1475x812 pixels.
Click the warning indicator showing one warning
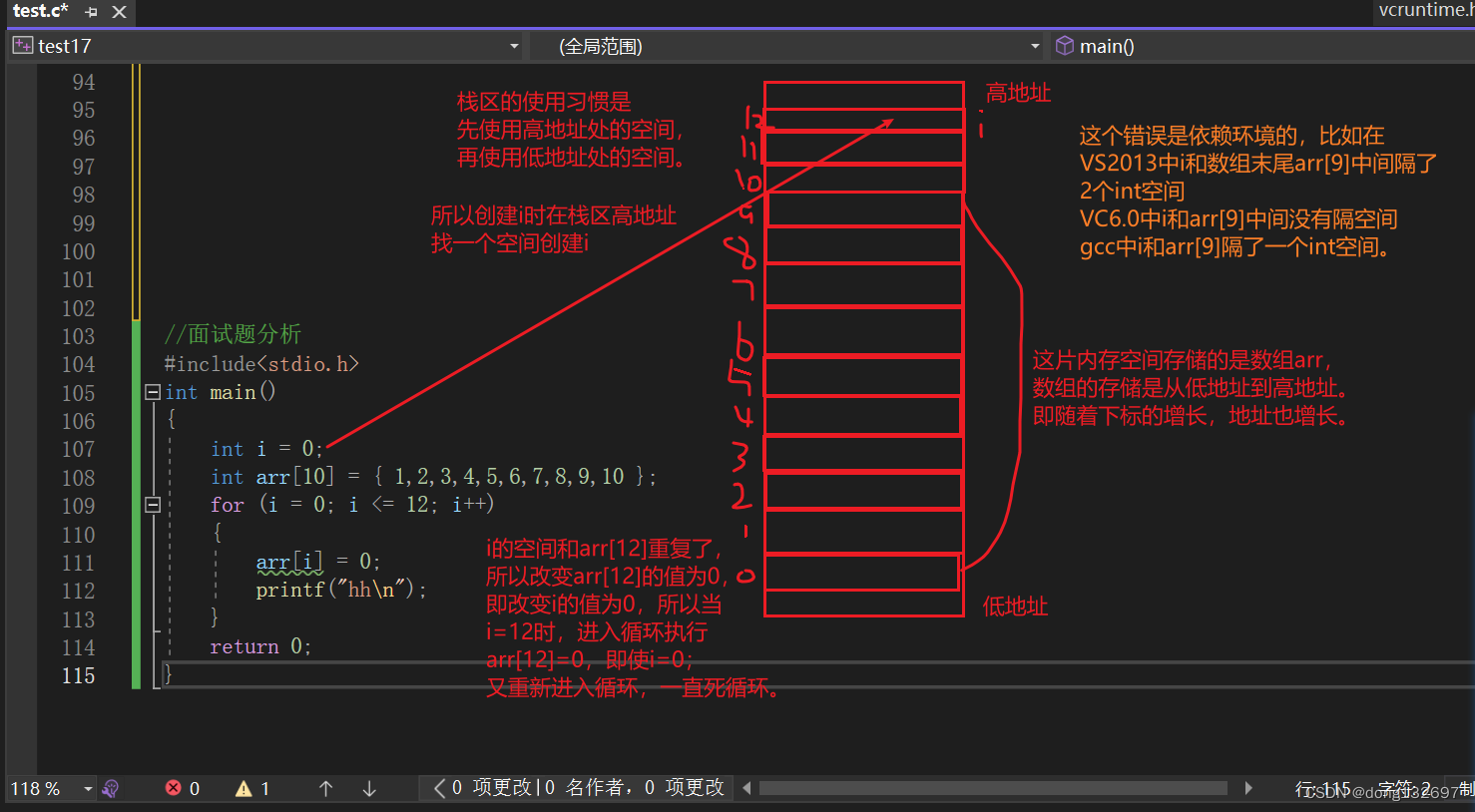click(x=245, y=788)
